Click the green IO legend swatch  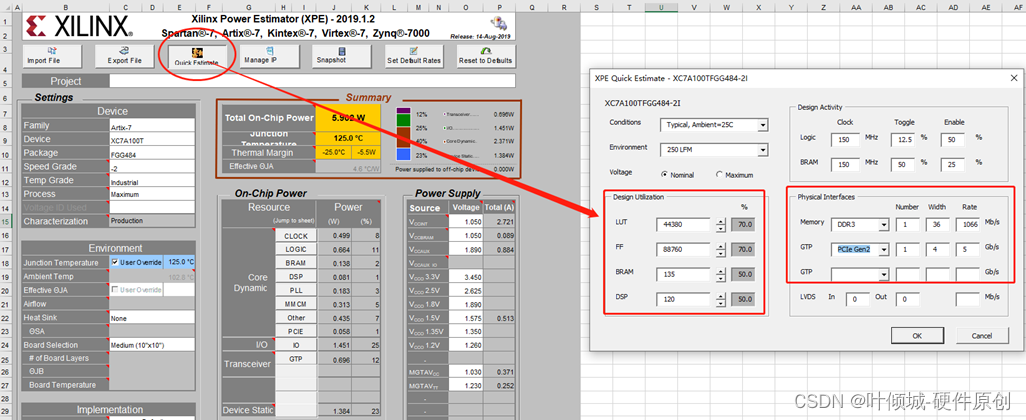[x=403, y=122]
